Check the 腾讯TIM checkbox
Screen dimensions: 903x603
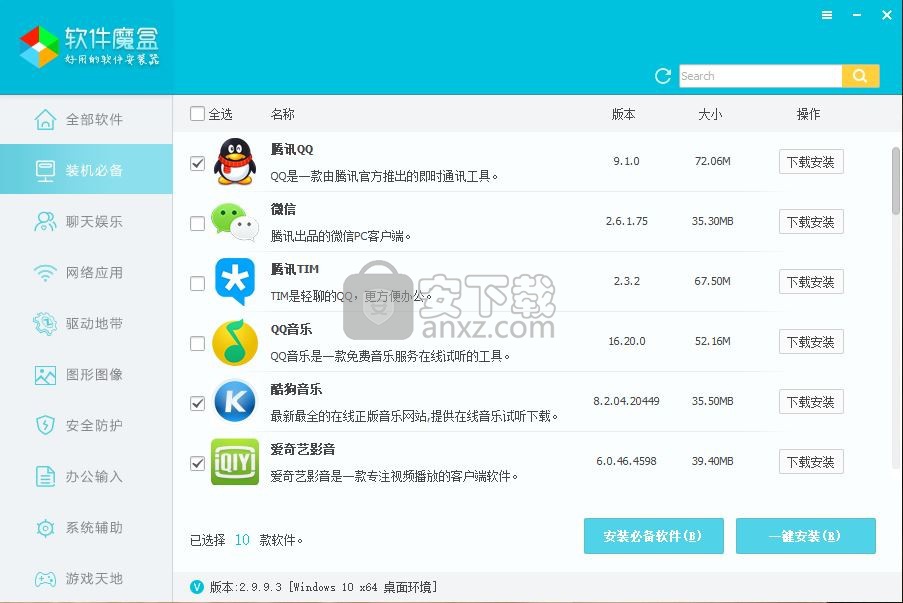point(197,283)
